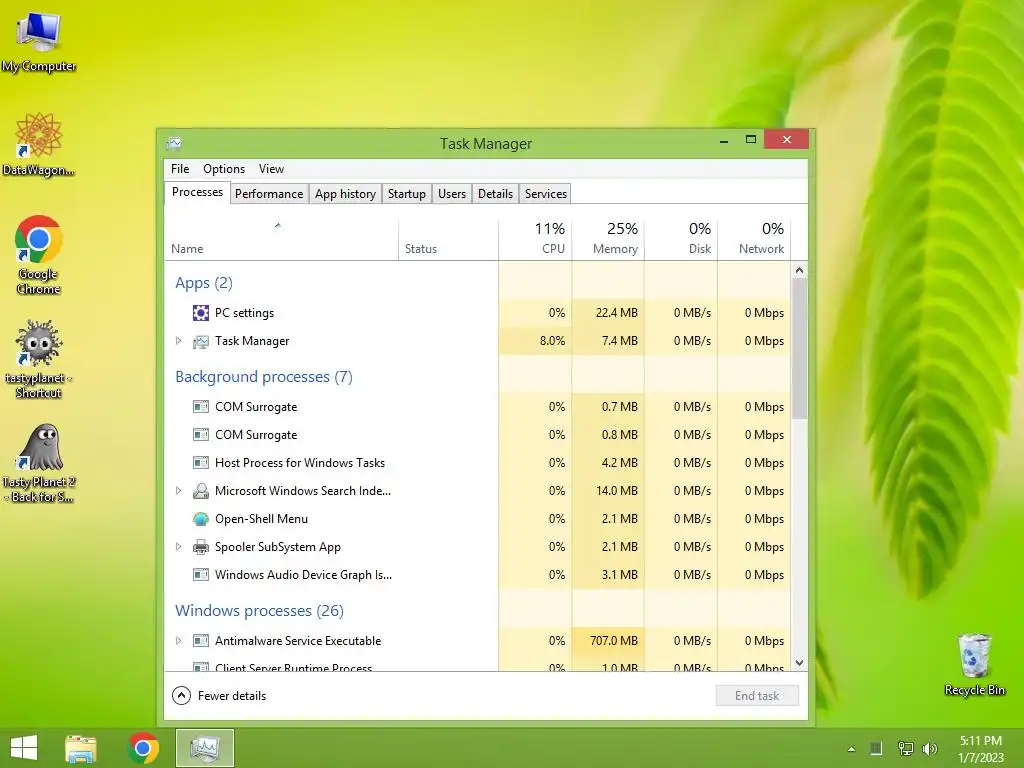The width and height of the screenshot is (1024, 768).
Task: Expand Antimalware Service Executable row
Action: 178,641
